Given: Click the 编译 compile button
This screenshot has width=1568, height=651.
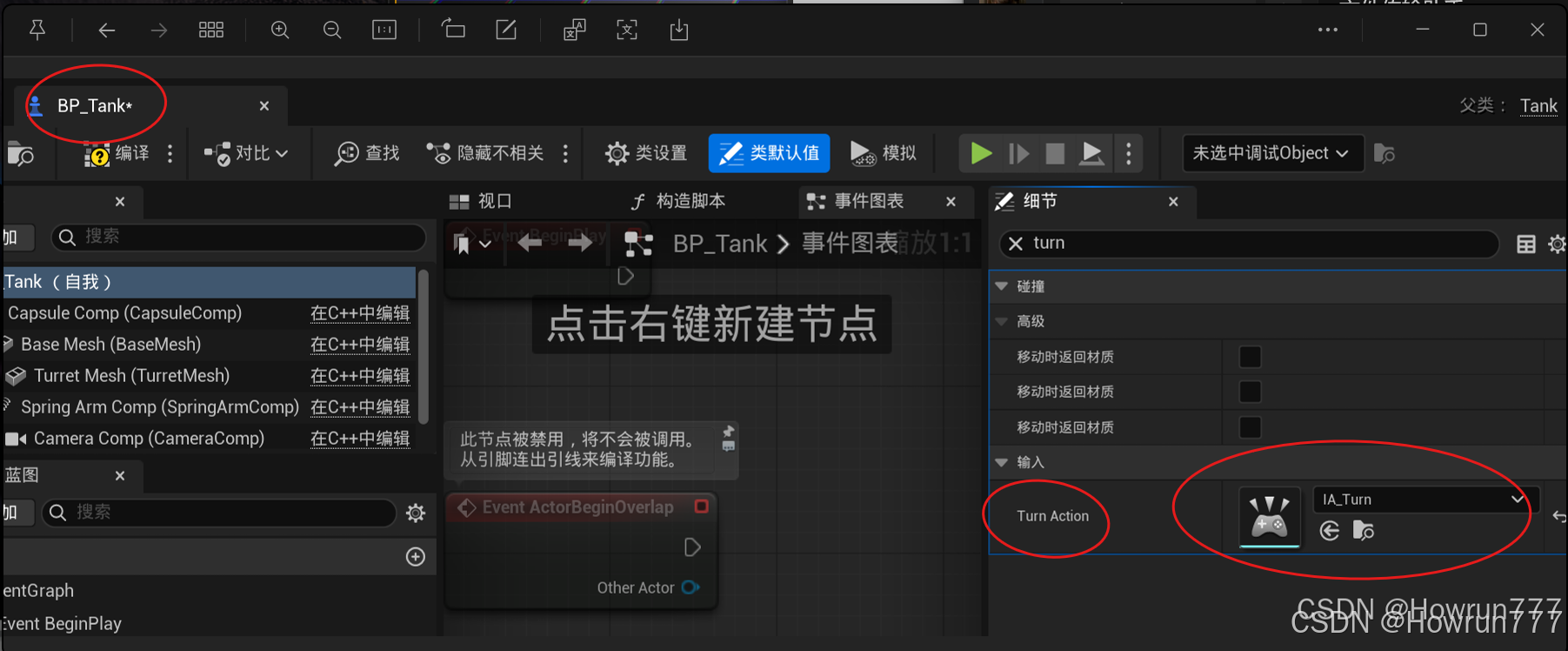Looking at the screenshot, I should coord(117,154).
